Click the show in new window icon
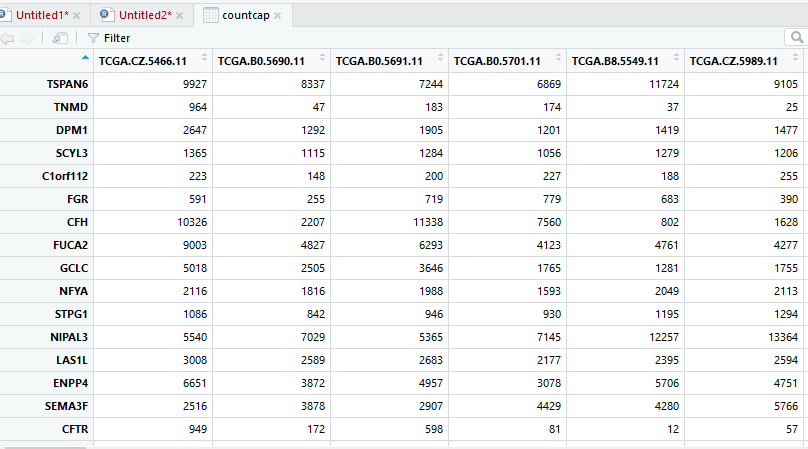This screenshot has width=808, height=449. click(60, 38)
